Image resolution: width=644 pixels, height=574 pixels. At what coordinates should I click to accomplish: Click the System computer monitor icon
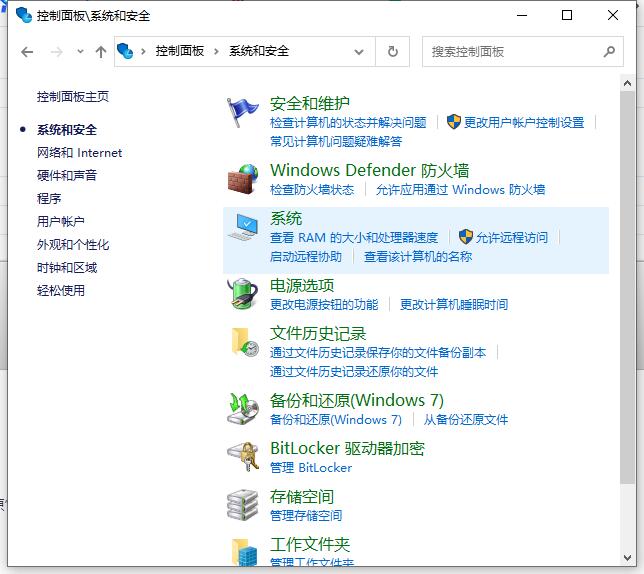[243, 227]
